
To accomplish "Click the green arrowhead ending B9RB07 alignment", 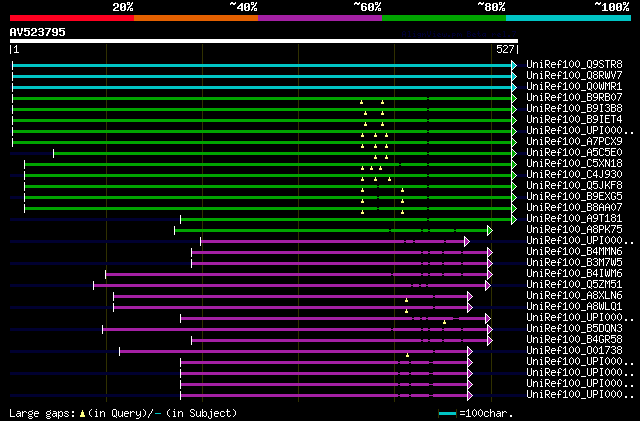I will pos(514,98).
